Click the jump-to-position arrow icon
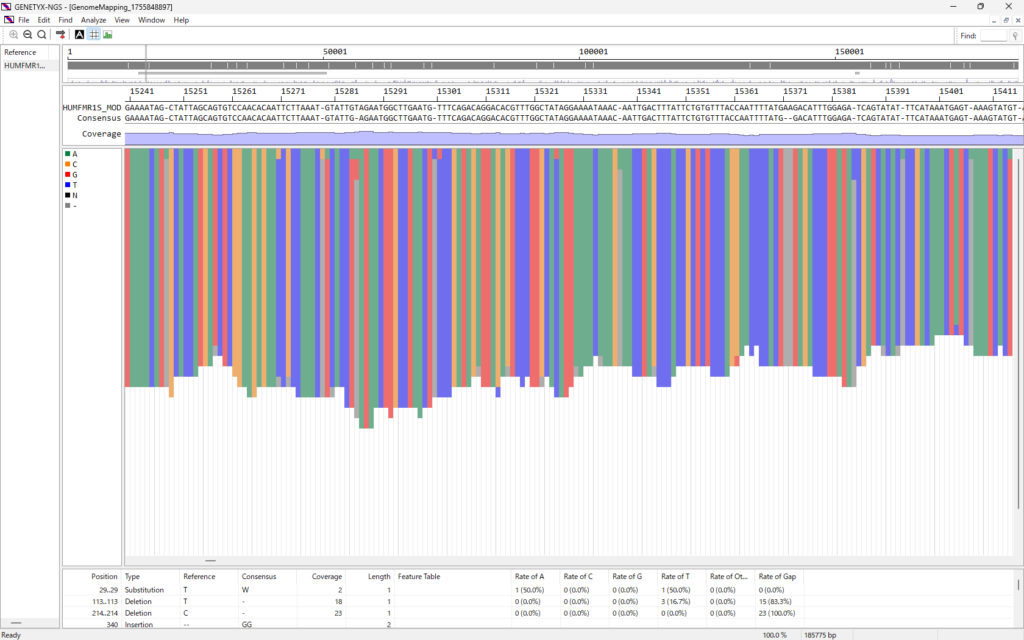 [61, 34]
